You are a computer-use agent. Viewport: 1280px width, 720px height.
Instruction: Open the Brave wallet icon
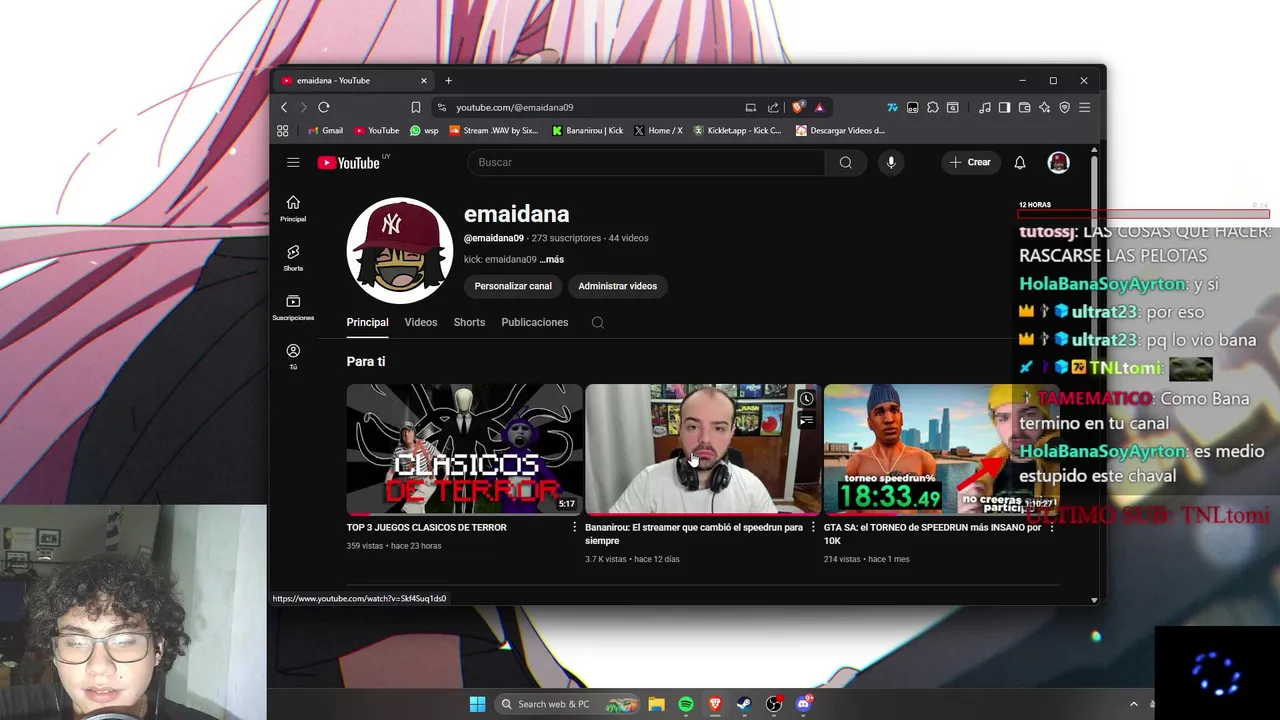pos(1024,107)
